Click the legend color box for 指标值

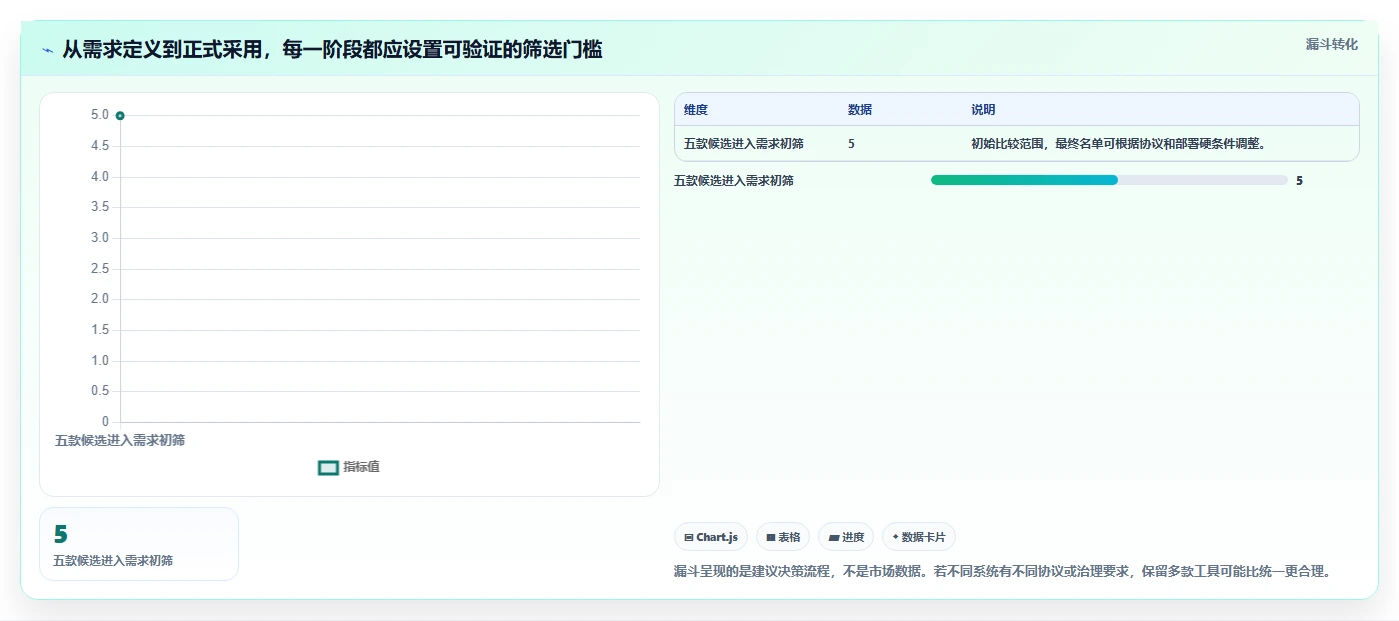pyautogui.click(x=328, y=468)
